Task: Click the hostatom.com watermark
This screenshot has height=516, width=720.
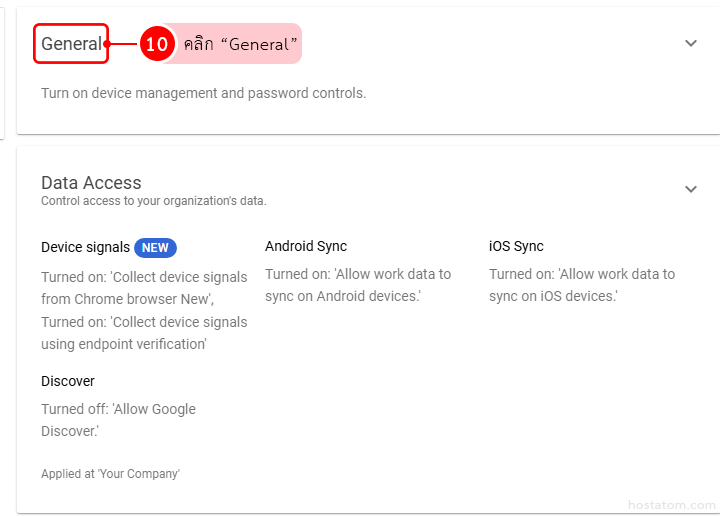Action: 672,505
